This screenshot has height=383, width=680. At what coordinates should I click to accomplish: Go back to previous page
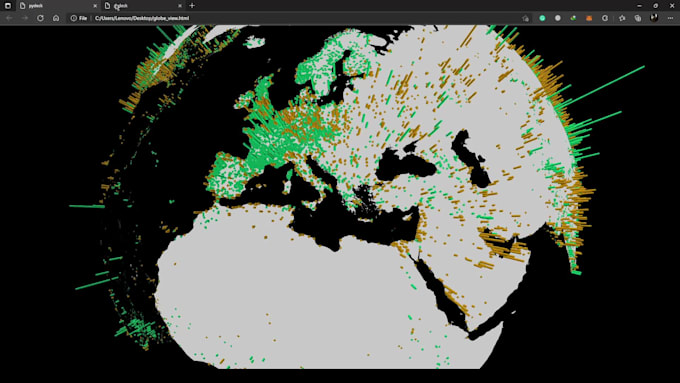point(9,18)
